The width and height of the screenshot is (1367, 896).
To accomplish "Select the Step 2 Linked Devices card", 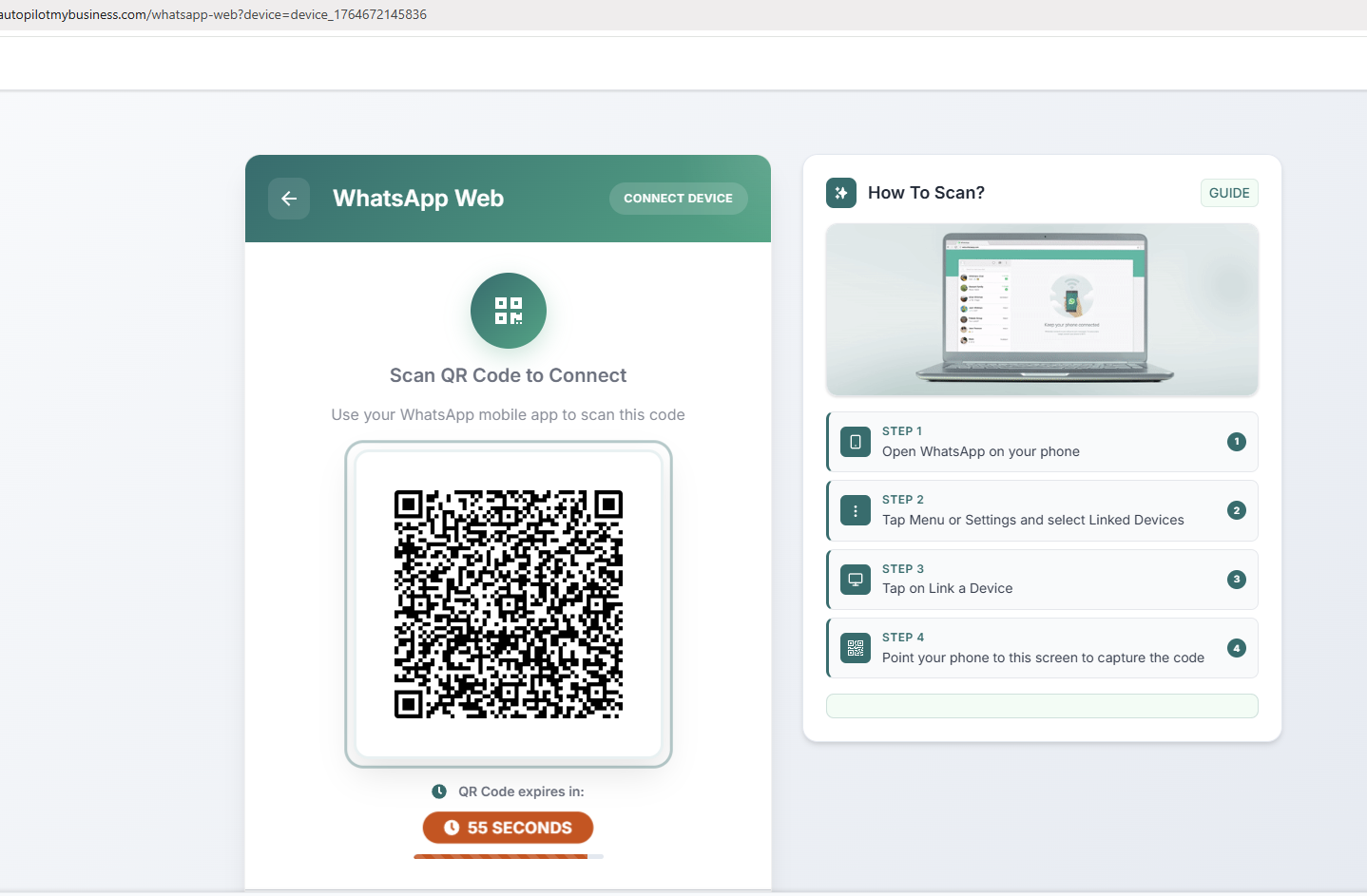I will click(x=1042, y=511).
